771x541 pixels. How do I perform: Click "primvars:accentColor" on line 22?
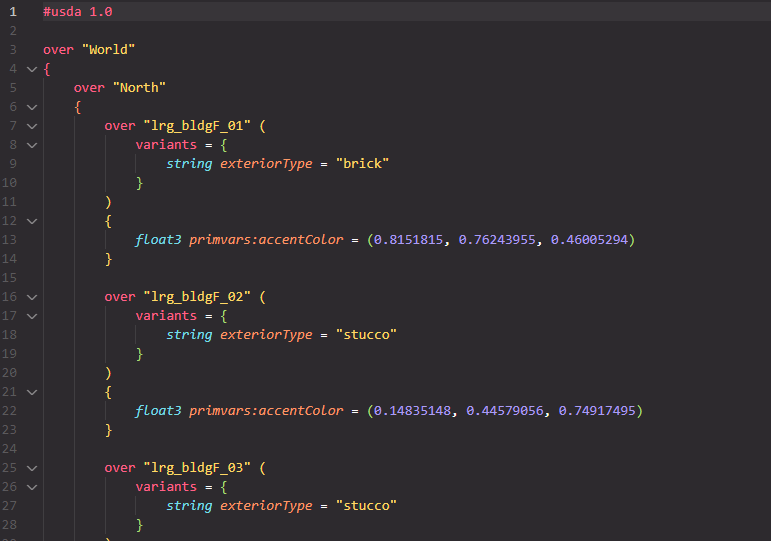pos(266,411)
